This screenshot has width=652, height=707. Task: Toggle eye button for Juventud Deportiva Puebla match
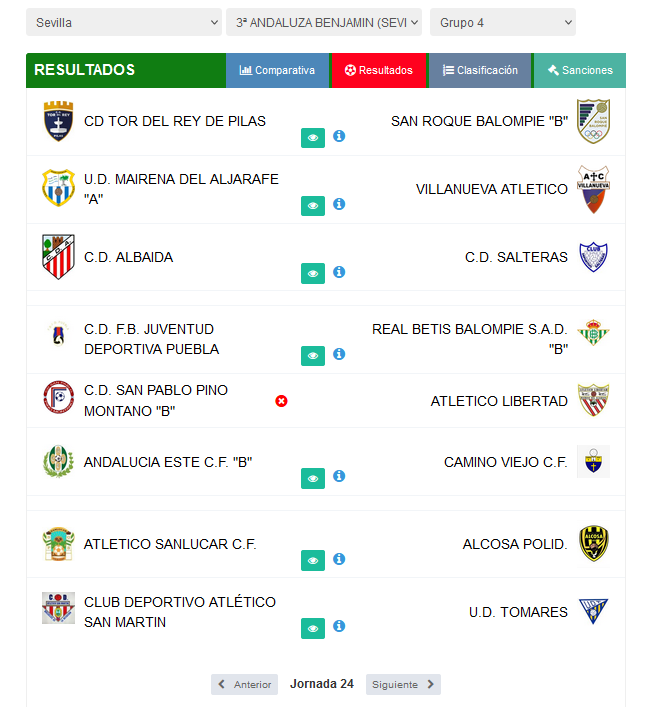[313, 356]
